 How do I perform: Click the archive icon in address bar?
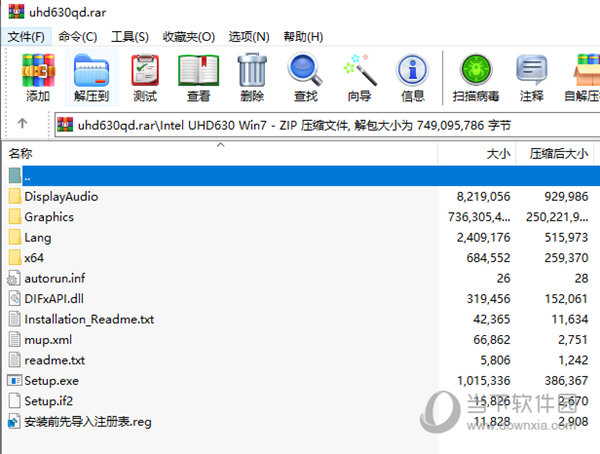point(65,125)
